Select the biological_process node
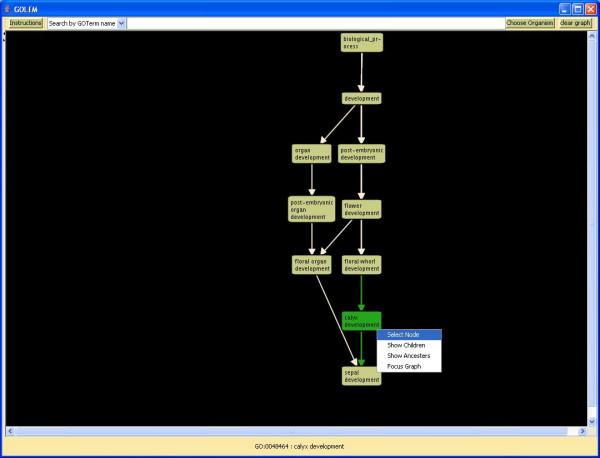Screen dimensions: 600x458 (361, 42)
